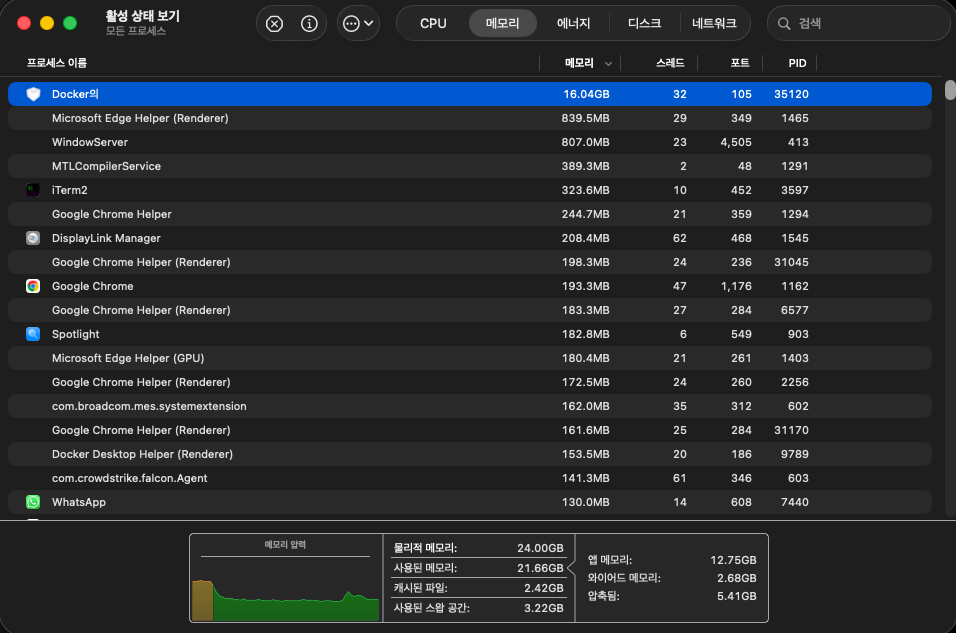This screenshot has height=633, width=956.
Task: Click the process list vertical scrollbar thumb
Action: point(950,89)
